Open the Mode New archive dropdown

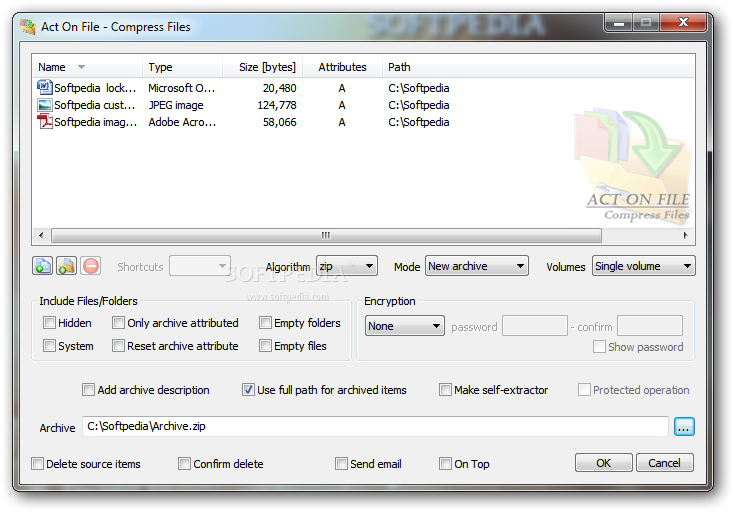pyautogui.click(x=477, y=266)
